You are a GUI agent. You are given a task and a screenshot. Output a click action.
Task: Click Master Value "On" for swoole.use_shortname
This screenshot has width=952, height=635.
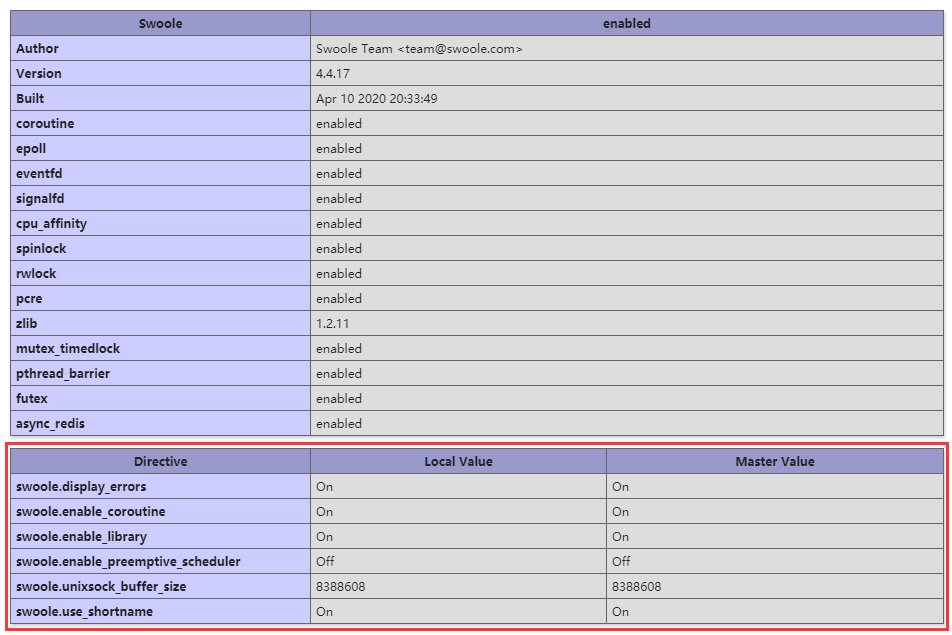620,611
